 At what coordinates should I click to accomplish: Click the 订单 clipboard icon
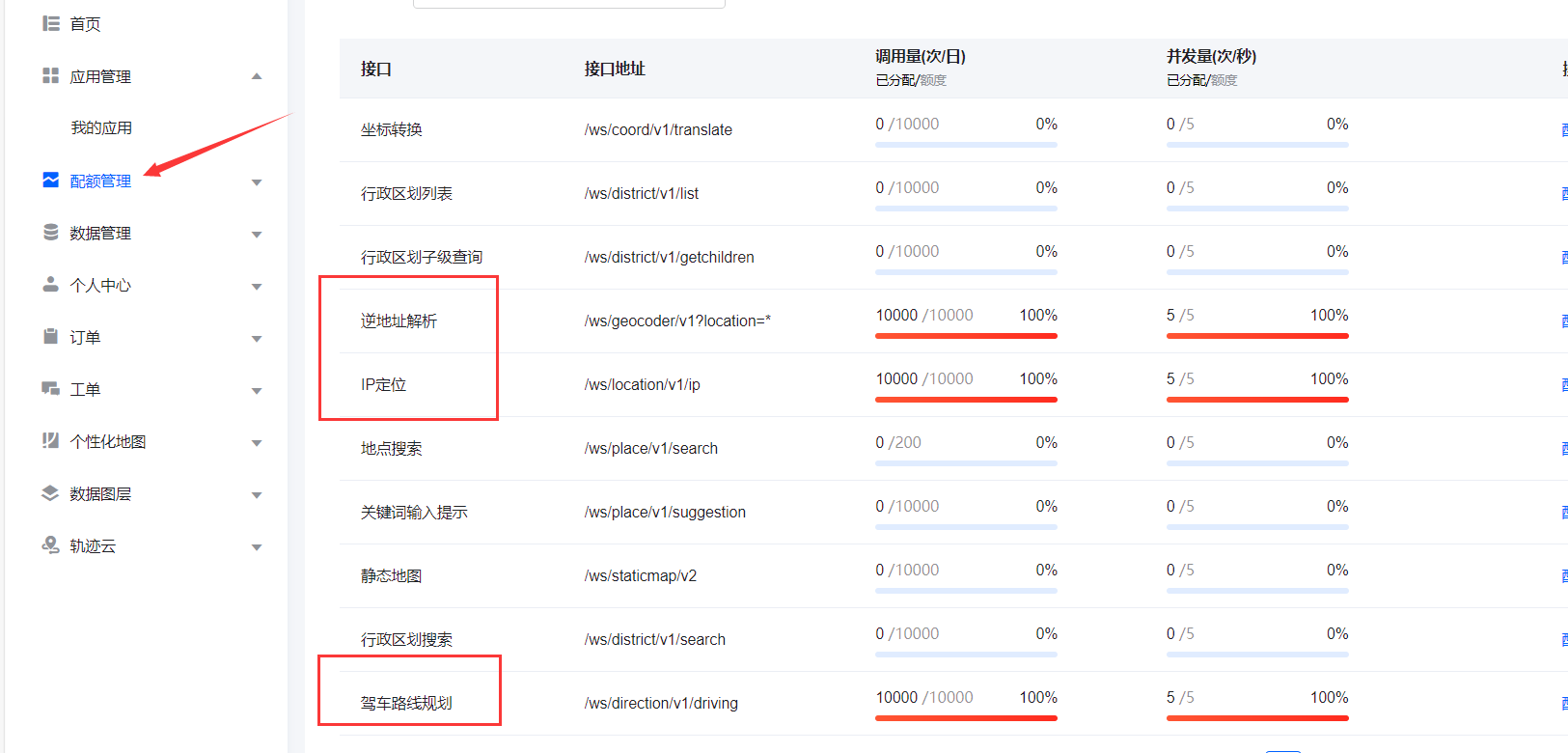[51, 336]
